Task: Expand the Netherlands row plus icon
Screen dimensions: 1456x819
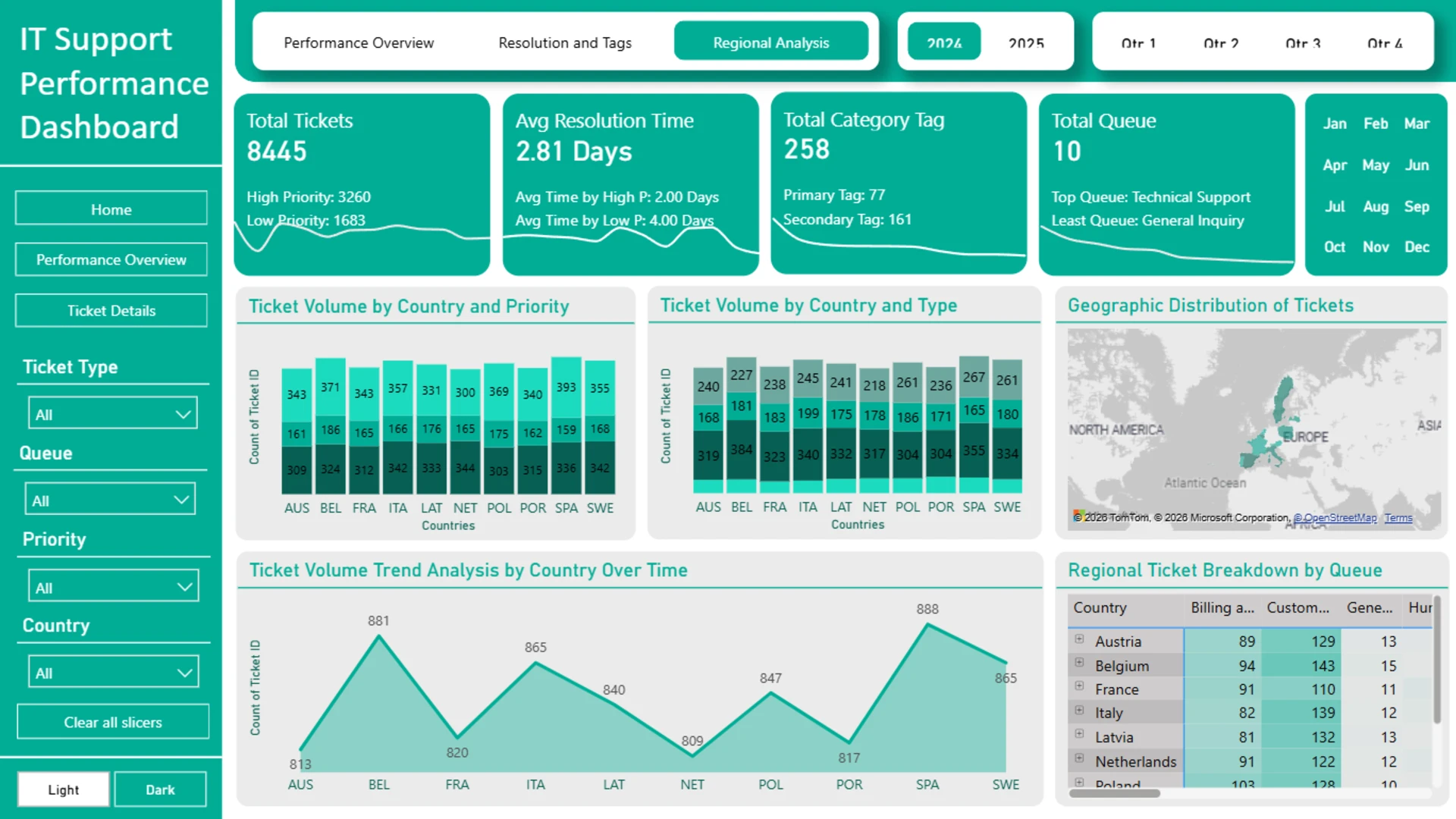Action: click(x=1079, y=758)
